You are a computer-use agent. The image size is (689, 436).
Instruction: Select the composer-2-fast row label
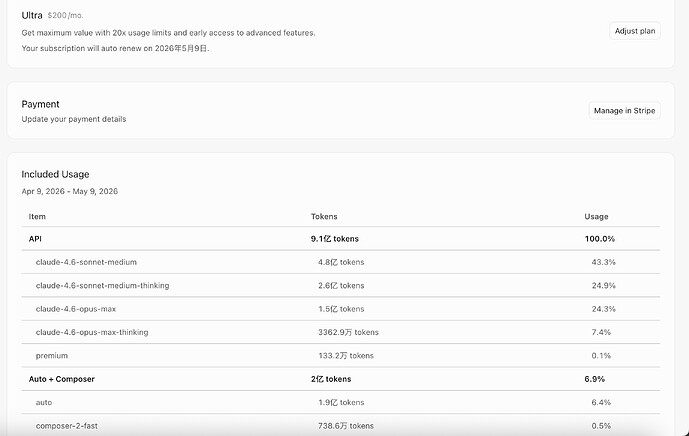coord(67,426)
